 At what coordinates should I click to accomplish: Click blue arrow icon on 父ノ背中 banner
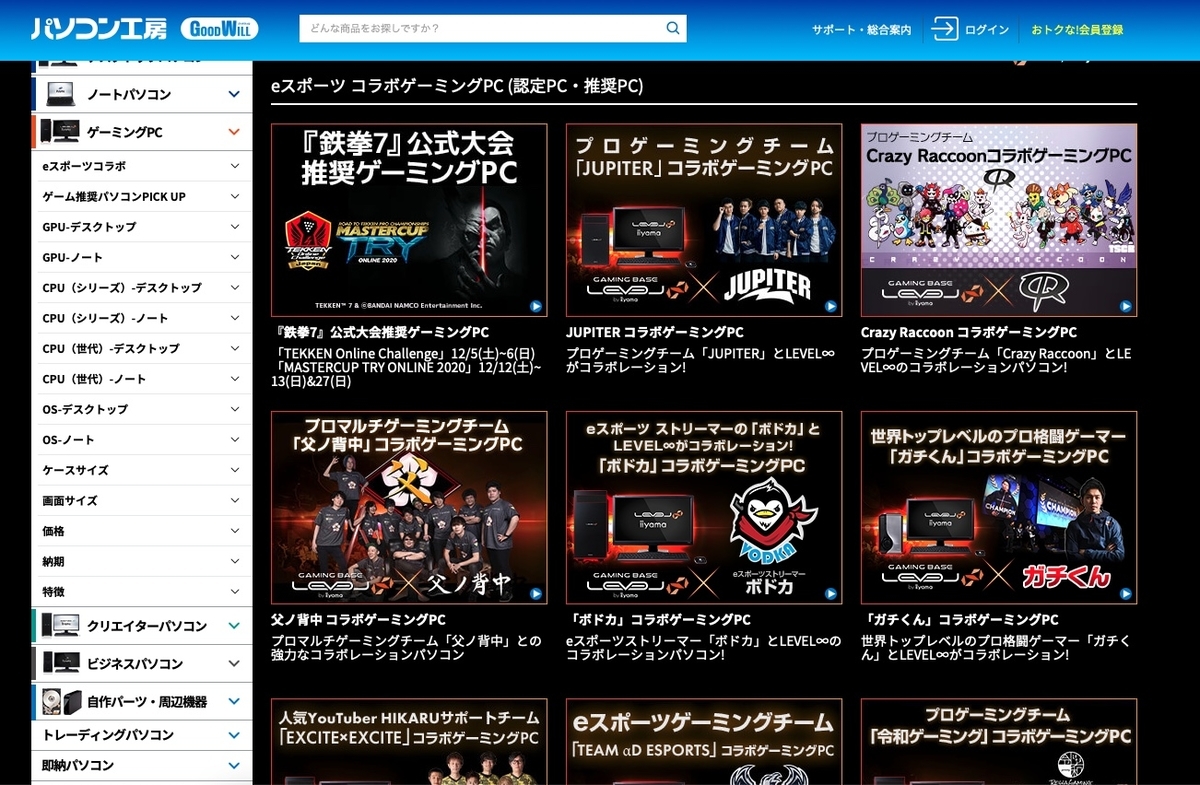click(x=536, y=593)
